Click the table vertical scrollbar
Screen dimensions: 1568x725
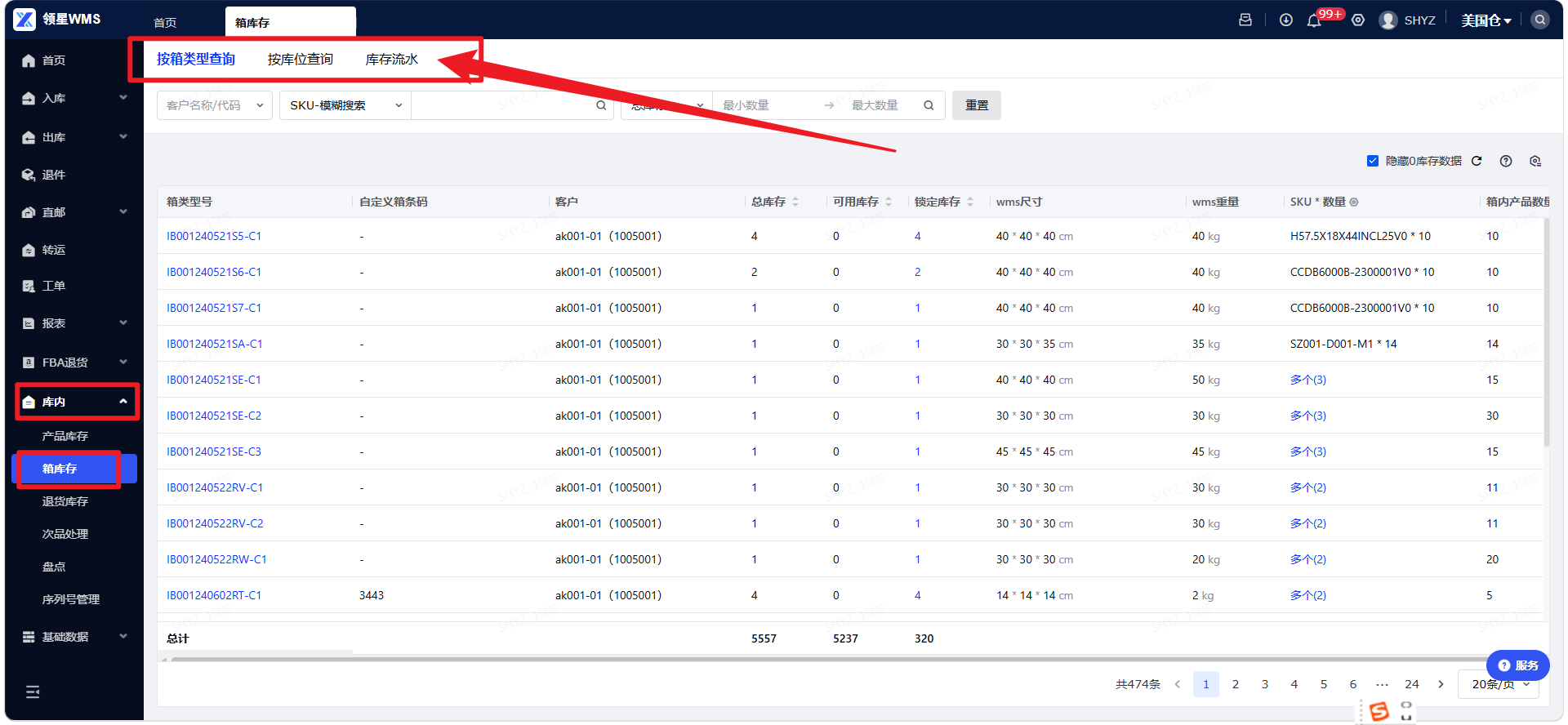1547,331
